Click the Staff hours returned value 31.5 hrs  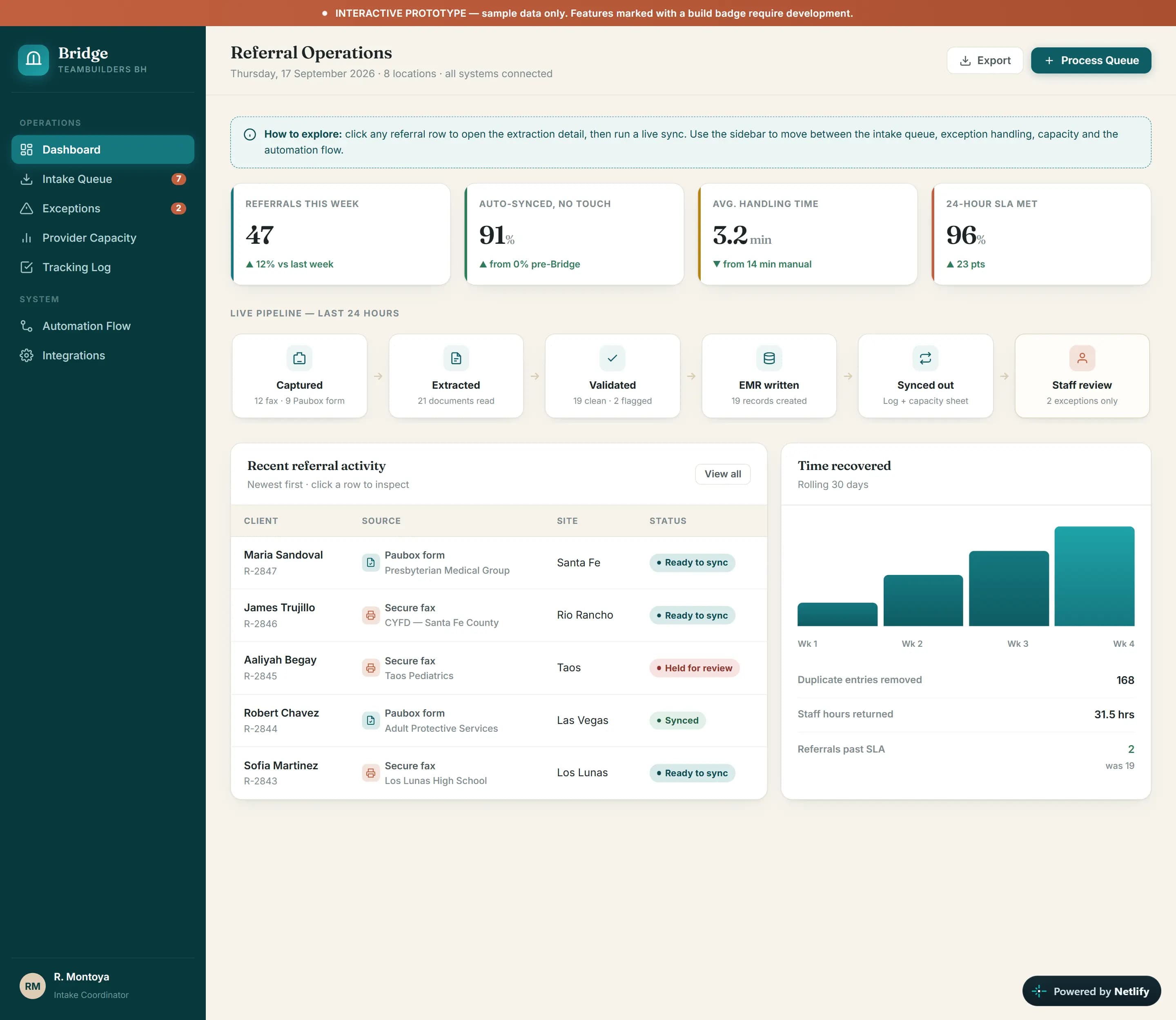tap(1114, 714)
